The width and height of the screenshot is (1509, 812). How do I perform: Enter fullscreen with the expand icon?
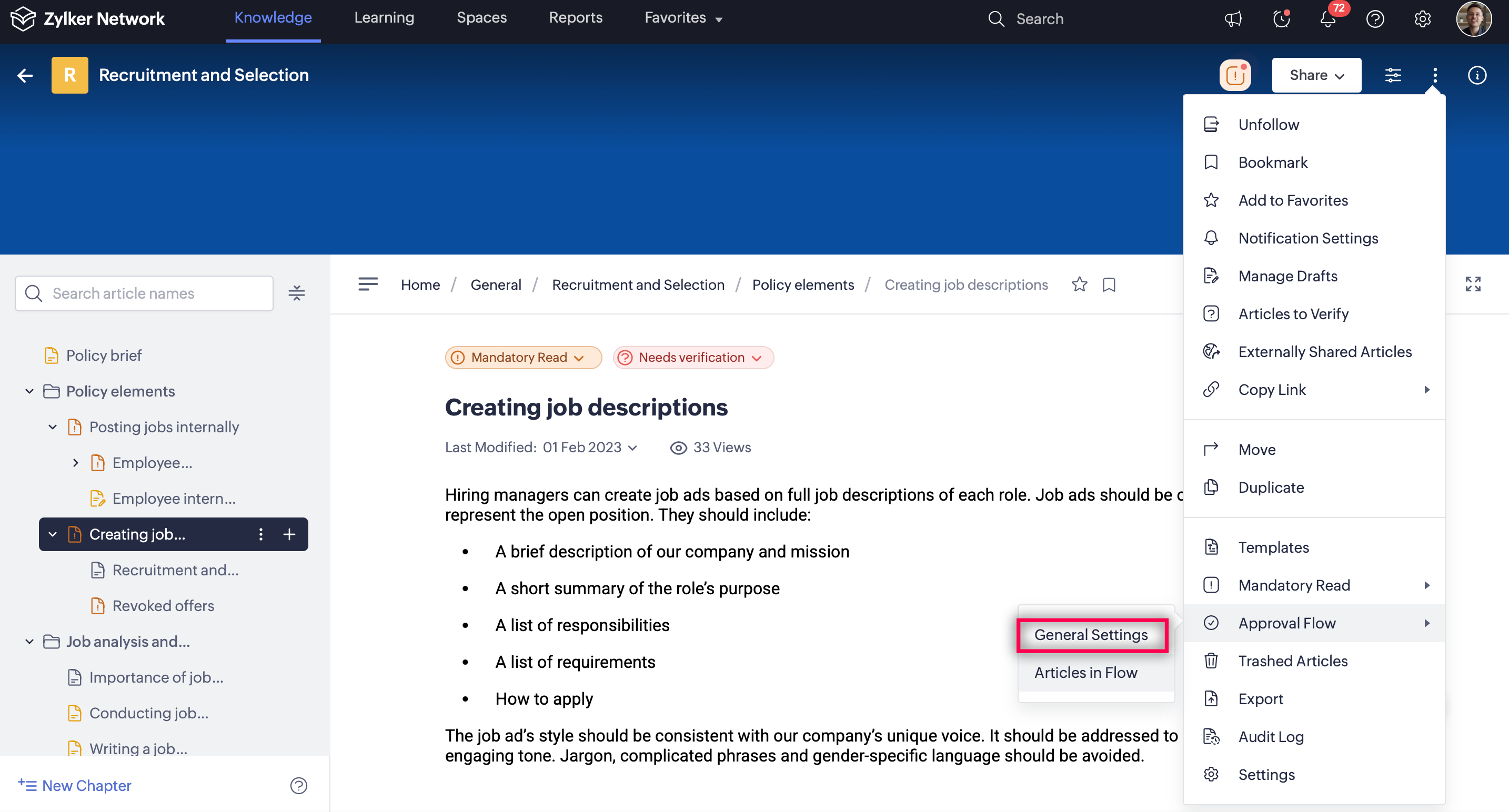[1473, 285]
